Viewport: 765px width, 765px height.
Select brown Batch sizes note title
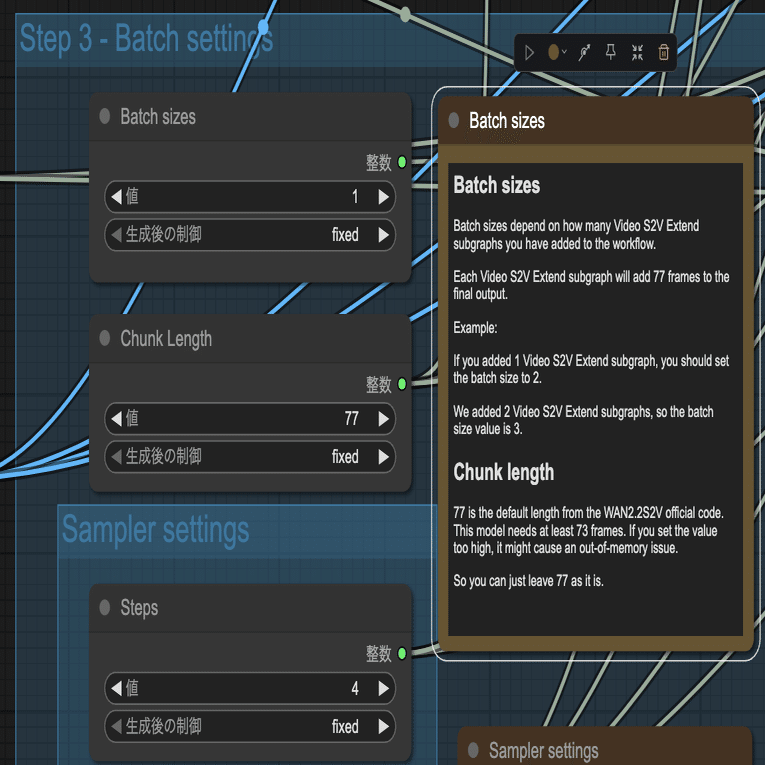click(596, 121)
